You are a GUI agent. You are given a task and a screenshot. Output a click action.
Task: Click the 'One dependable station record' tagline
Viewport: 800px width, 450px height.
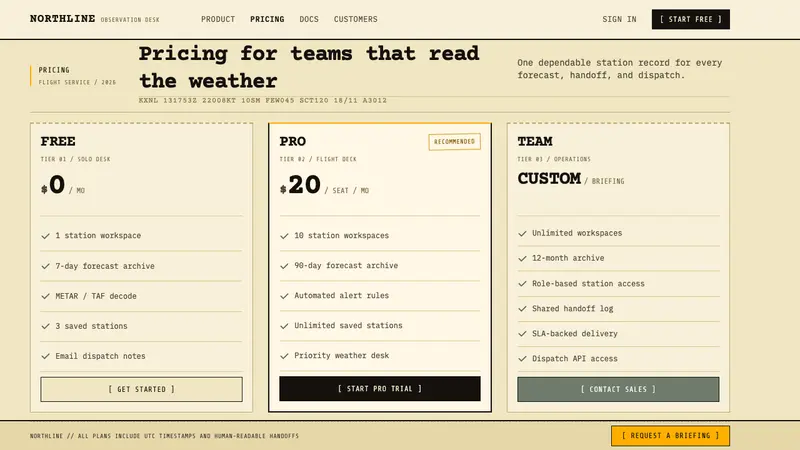(619, 69)
